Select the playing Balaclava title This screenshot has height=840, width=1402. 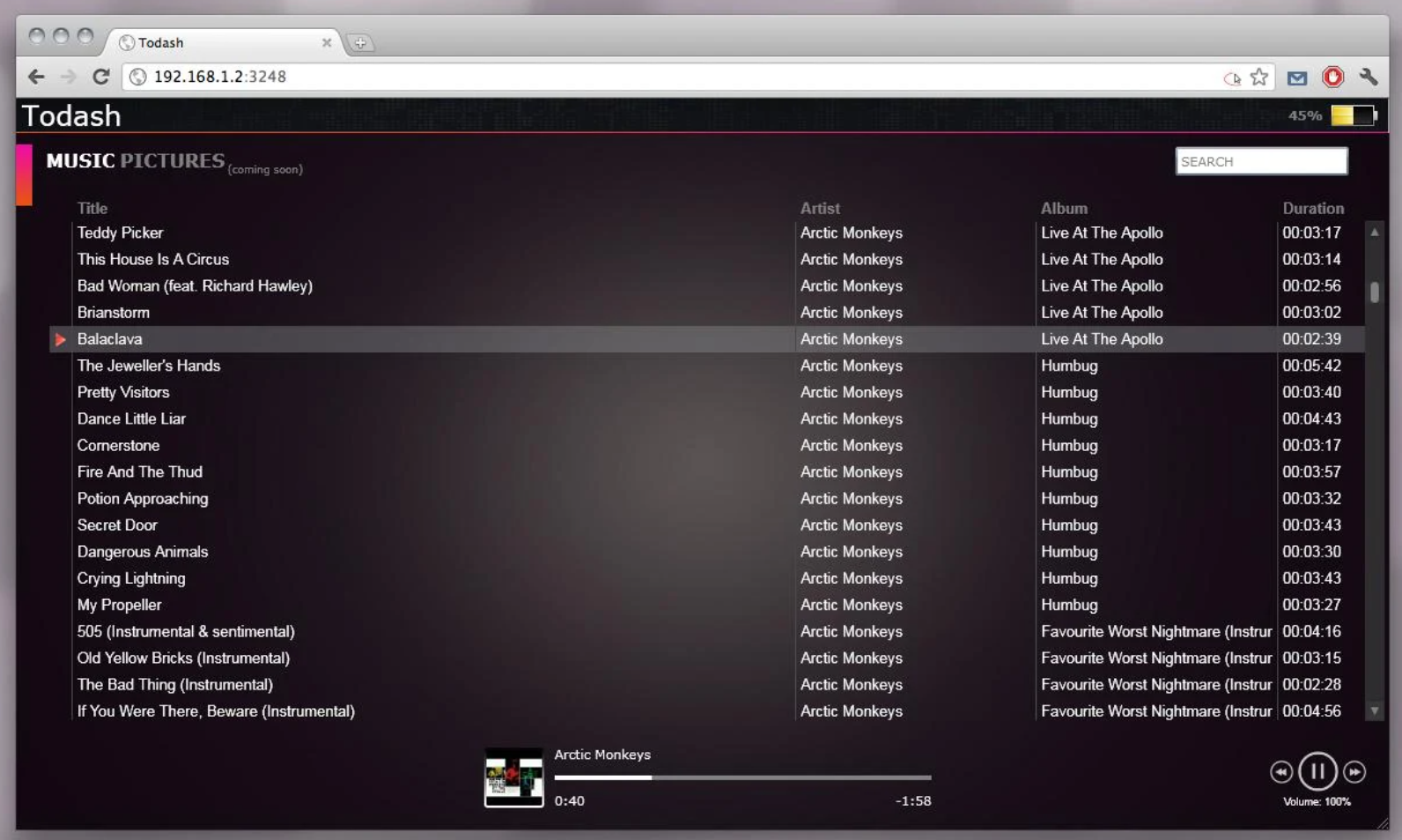coord(109,339)
